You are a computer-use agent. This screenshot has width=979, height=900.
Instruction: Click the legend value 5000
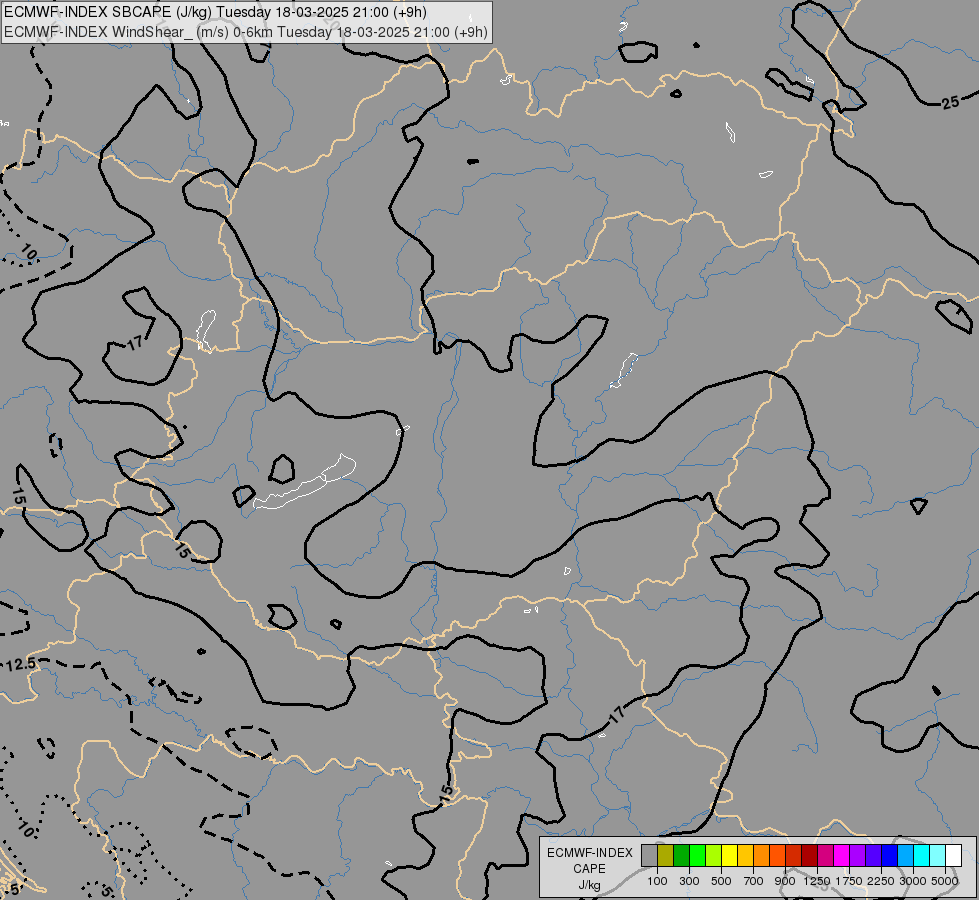[x=945, y=881]
